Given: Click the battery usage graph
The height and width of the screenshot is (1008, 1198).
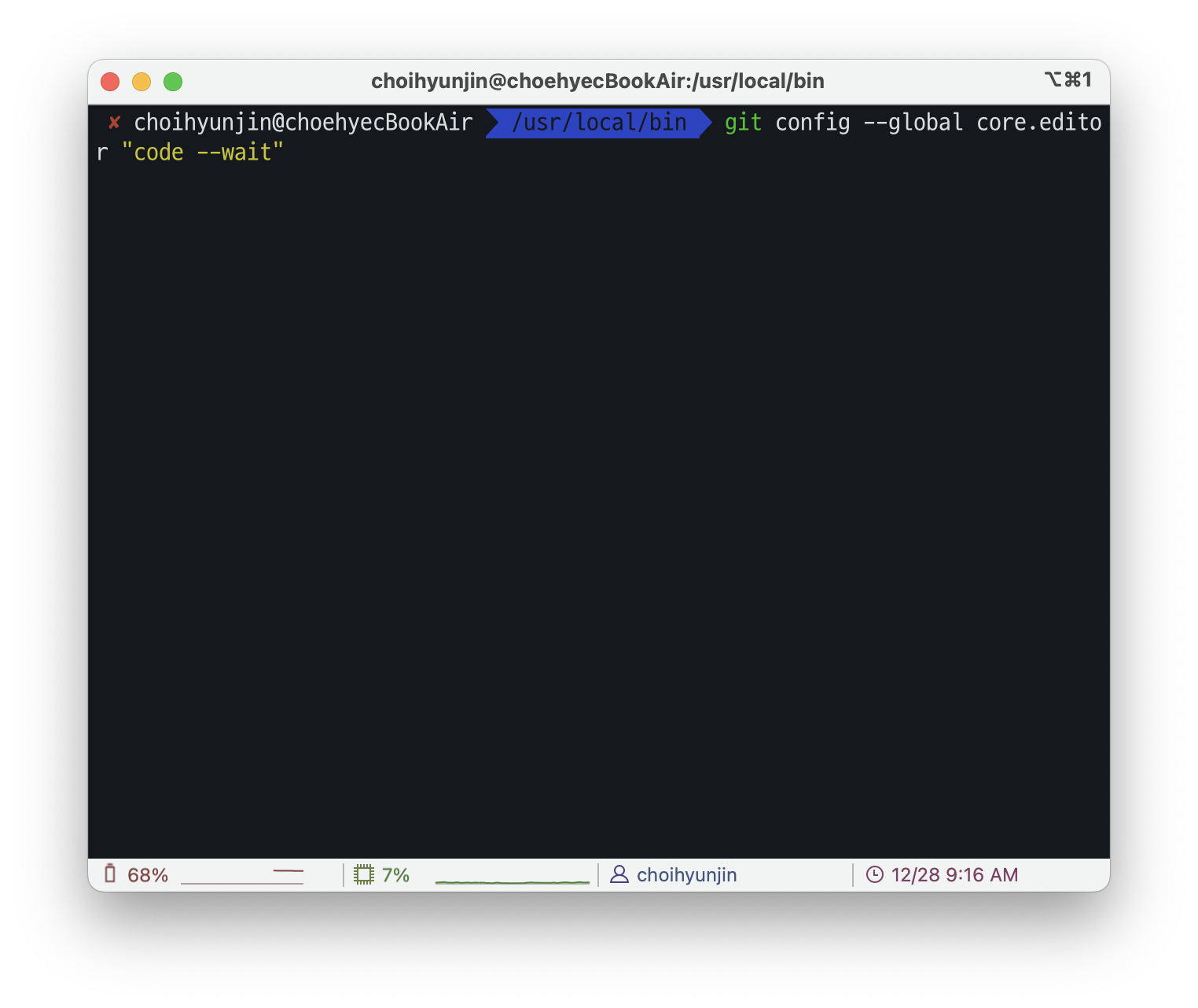Looking at the screenshot, I should (242, 877).
